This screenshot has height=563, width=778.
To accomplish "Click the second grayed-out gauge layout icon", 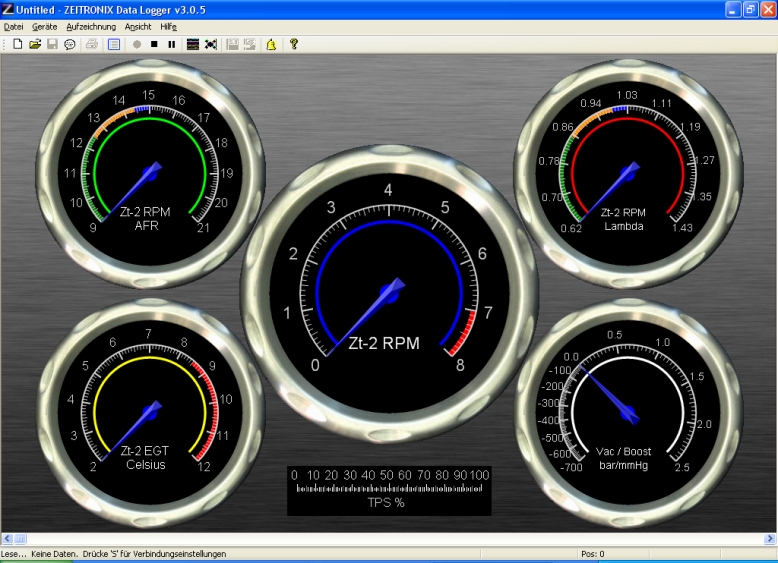I will click(250, 44).
